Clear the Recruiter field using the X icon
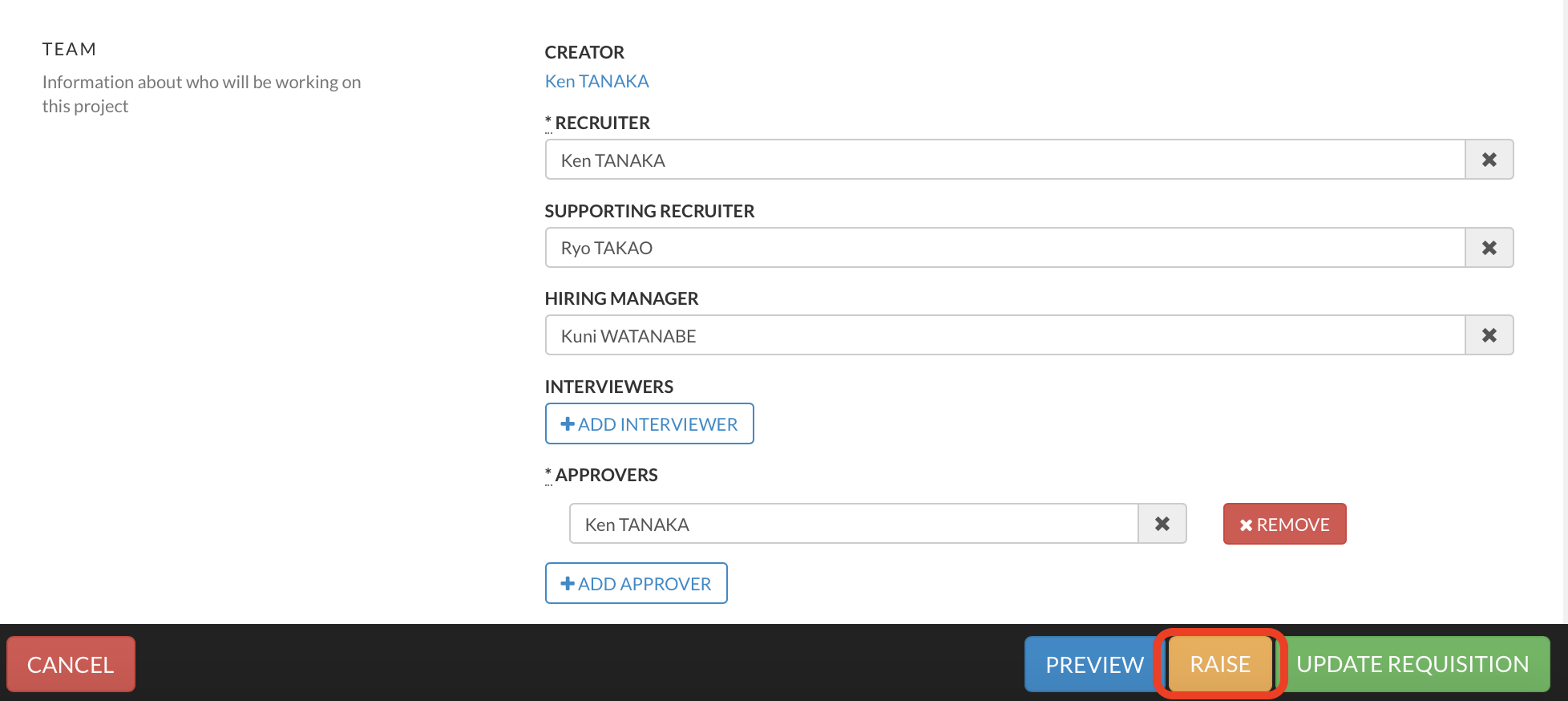This screenshot has height=701, width=1568. coord(1489,160)
